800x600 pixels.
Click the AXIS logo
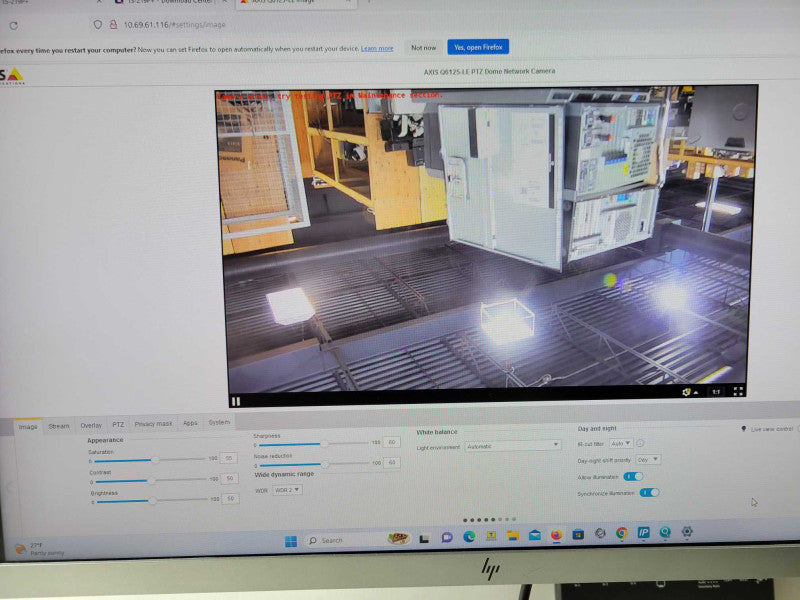[12, 76]
